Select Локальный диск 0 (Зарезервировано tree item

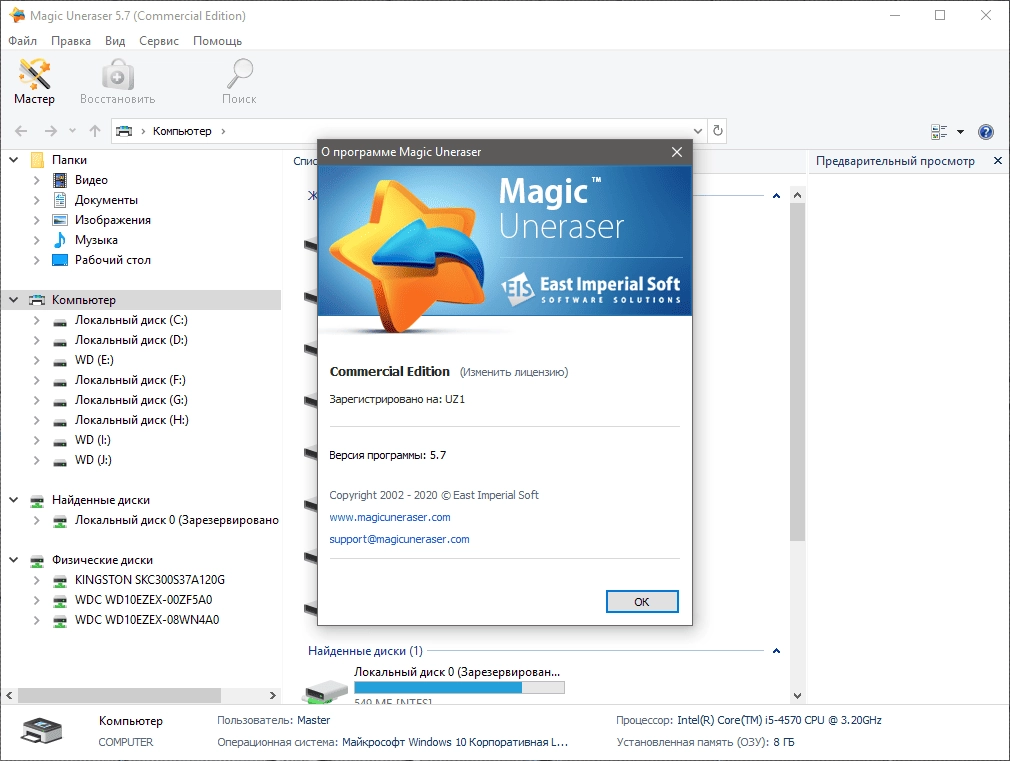[177, 519]
